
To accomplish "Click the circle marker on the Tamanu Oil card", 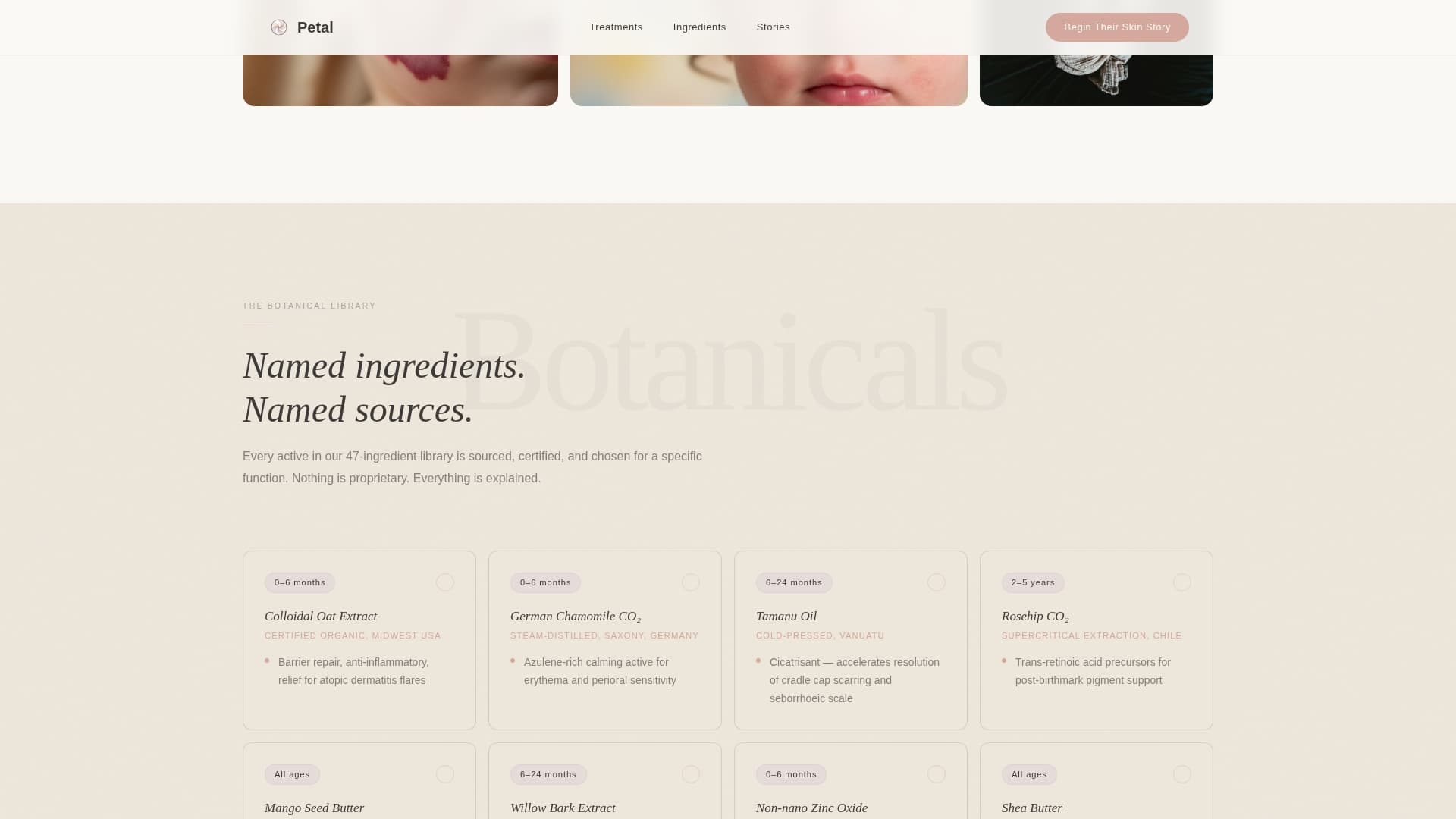I will [937, 582].
